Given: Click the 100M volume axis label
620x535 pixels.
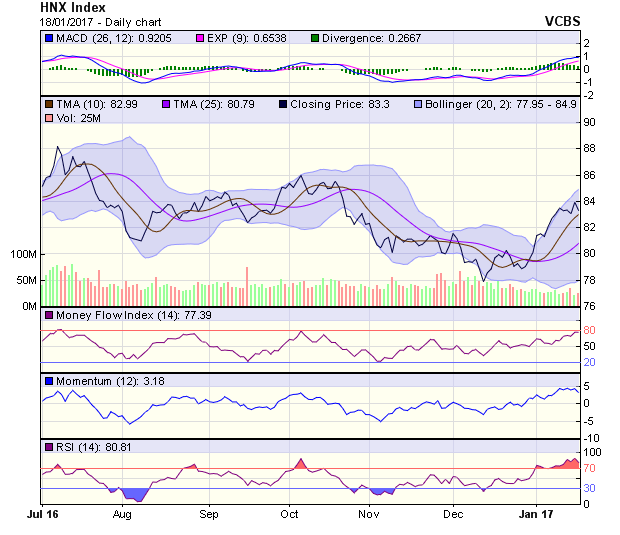Looking at the screenshot, I should [x=22, y=254].
